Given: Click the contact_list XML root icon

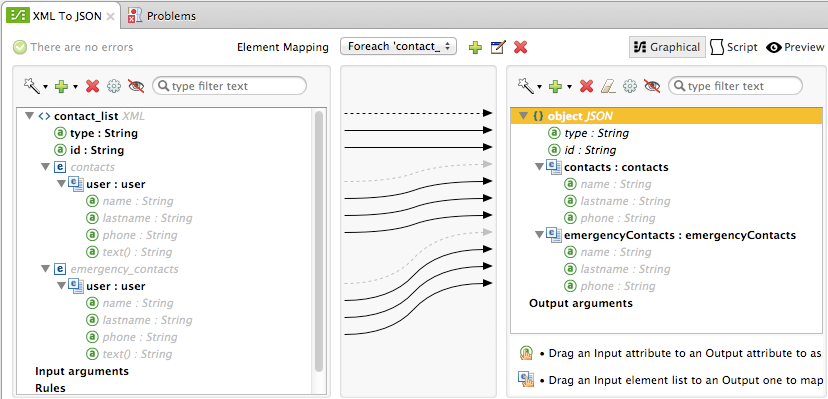Looking at the screenshot, I should click(x=44, y=116).
